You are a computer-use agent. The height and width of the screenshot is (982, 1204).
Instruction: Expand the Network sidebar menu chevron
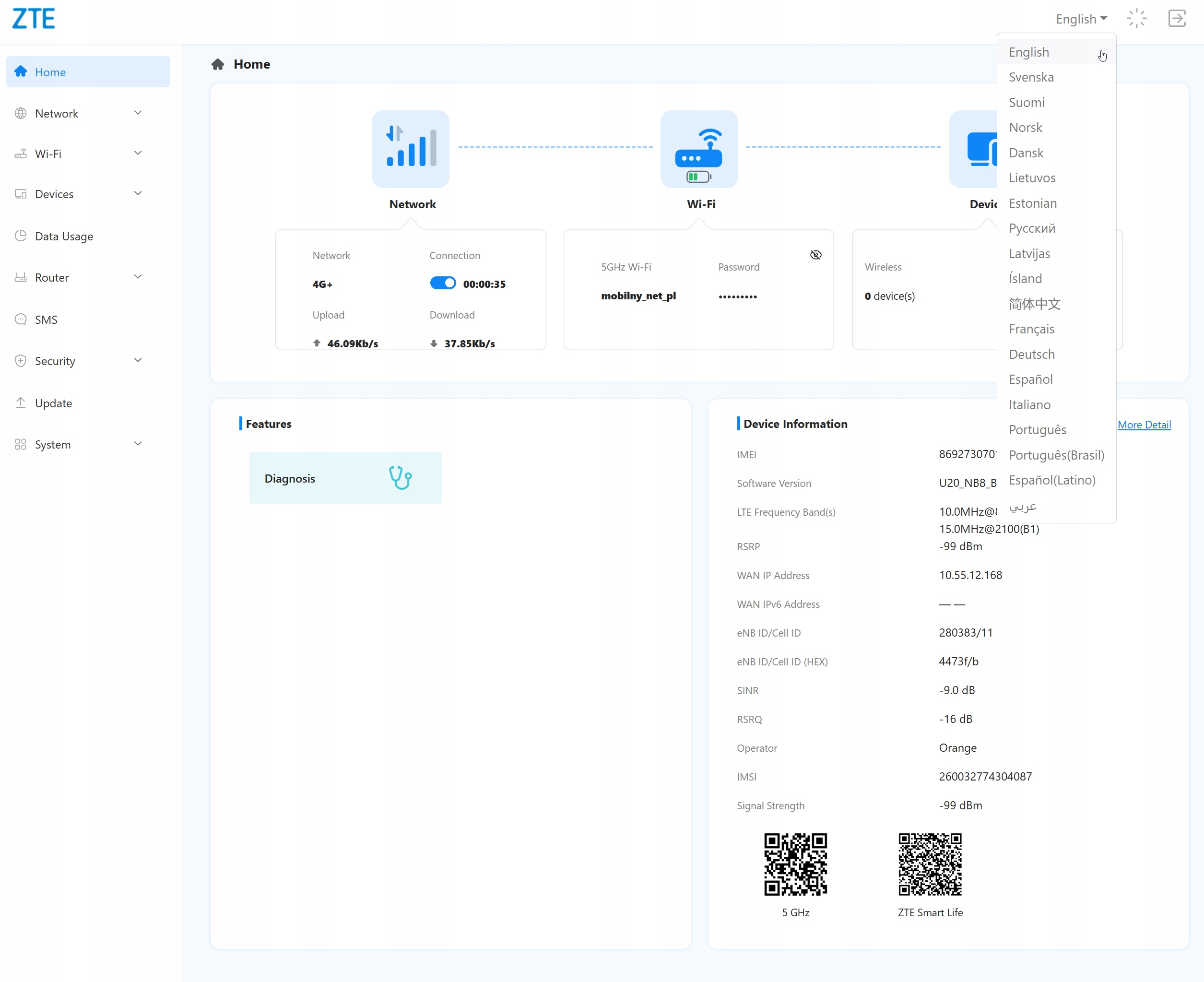(x=137, y=113)
